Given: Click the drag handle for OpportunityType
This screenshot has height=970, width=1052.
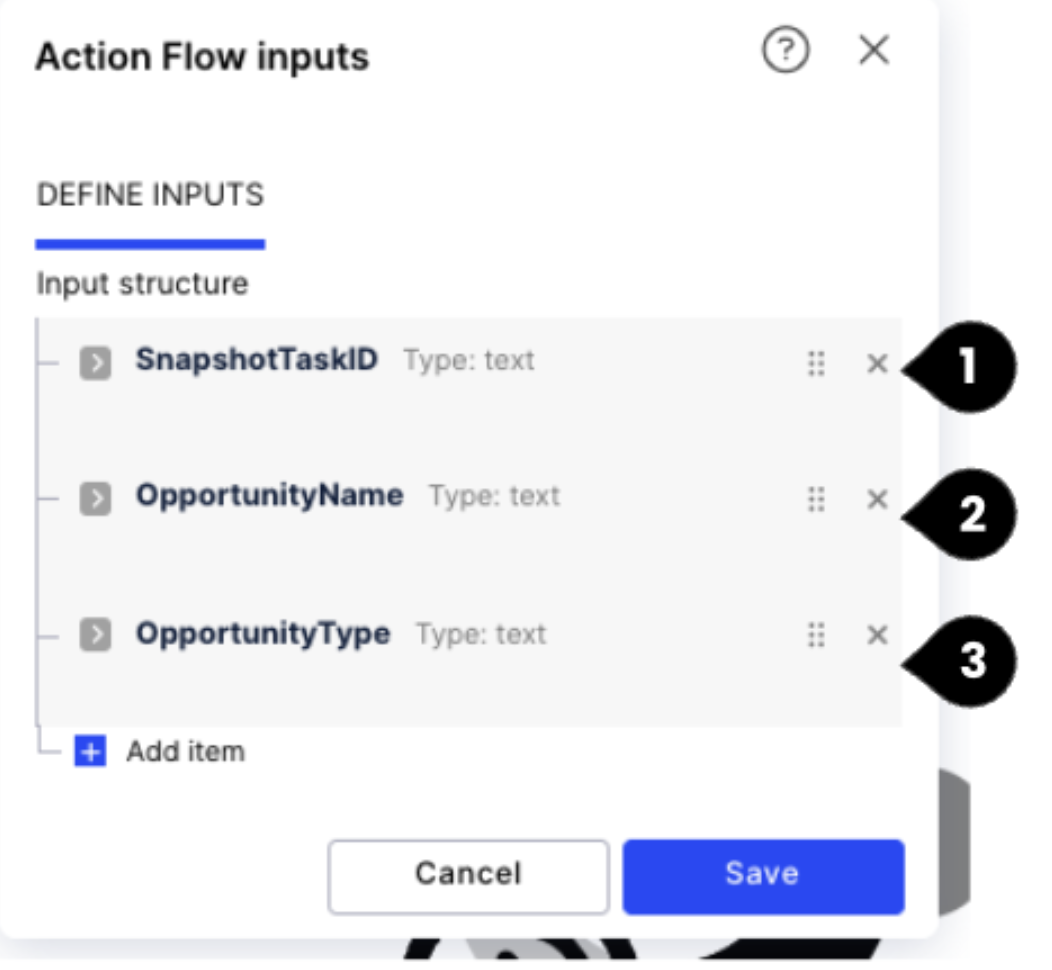Looking at the screenshot, I should (x=816, y=635).
